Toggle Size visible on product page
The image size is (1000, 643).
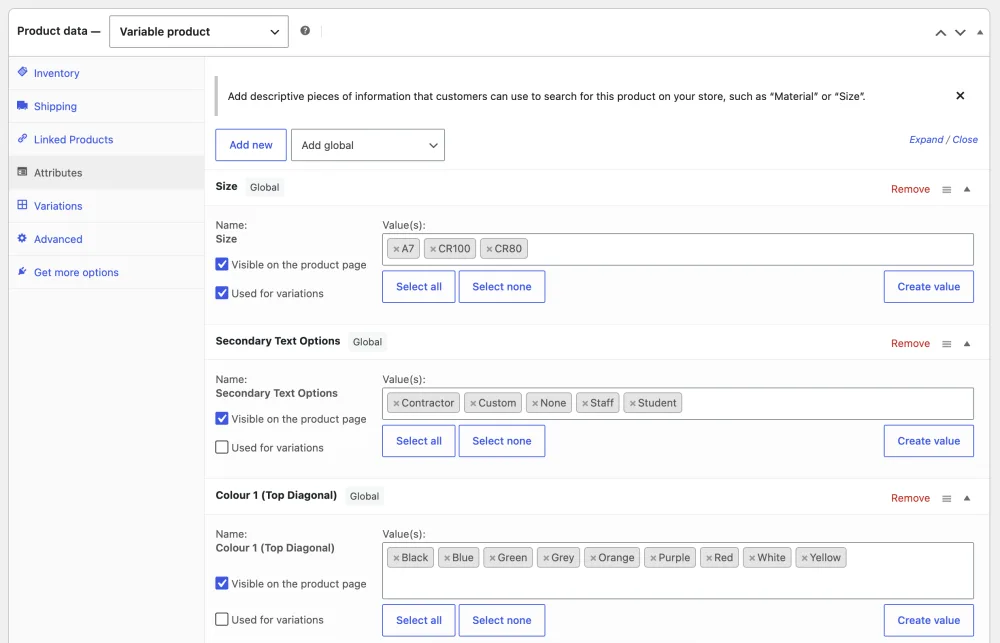[222, 264]
